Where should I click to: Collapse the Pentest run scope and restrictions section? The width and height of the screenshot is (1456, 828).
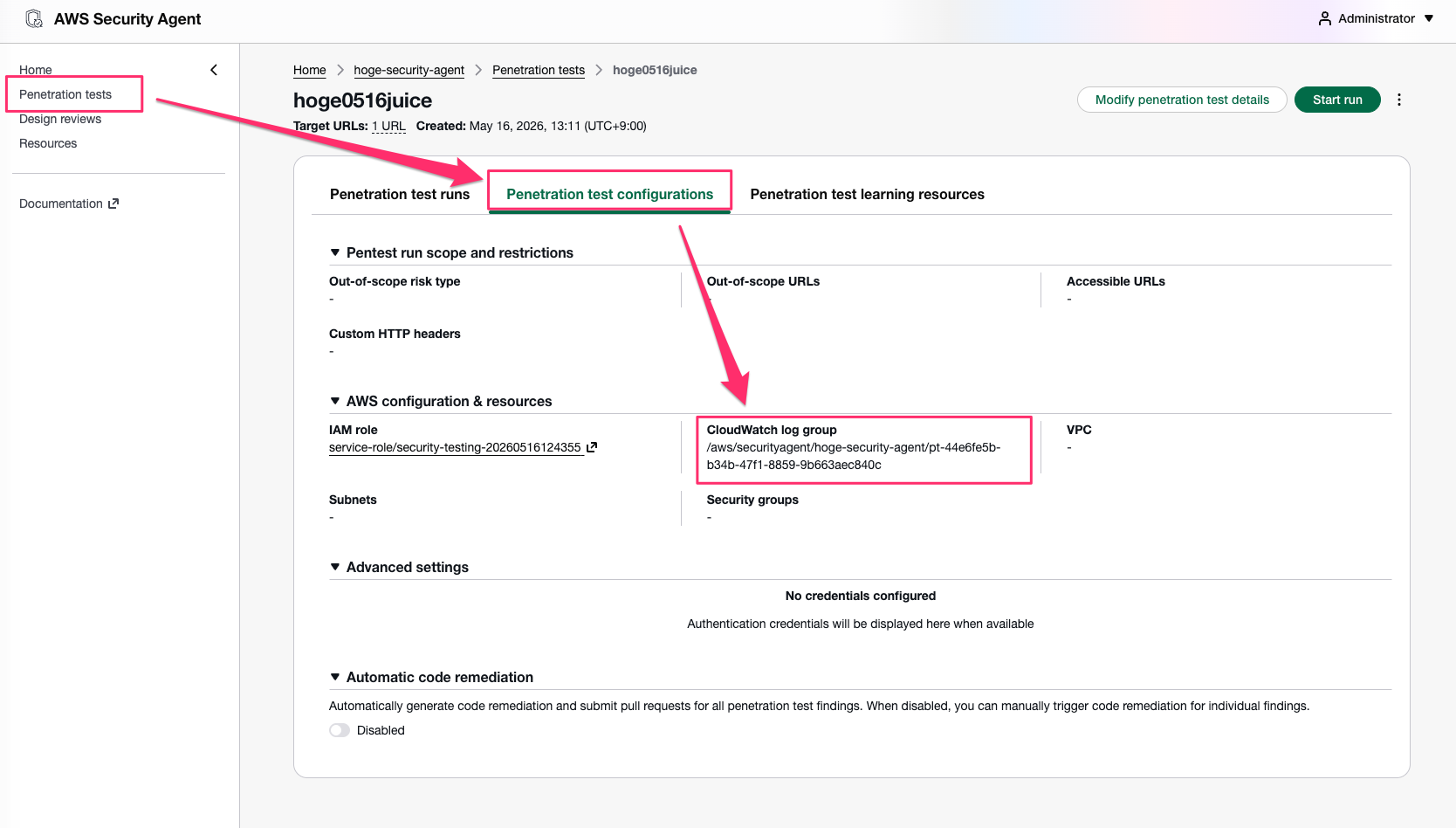coord(335,252)
